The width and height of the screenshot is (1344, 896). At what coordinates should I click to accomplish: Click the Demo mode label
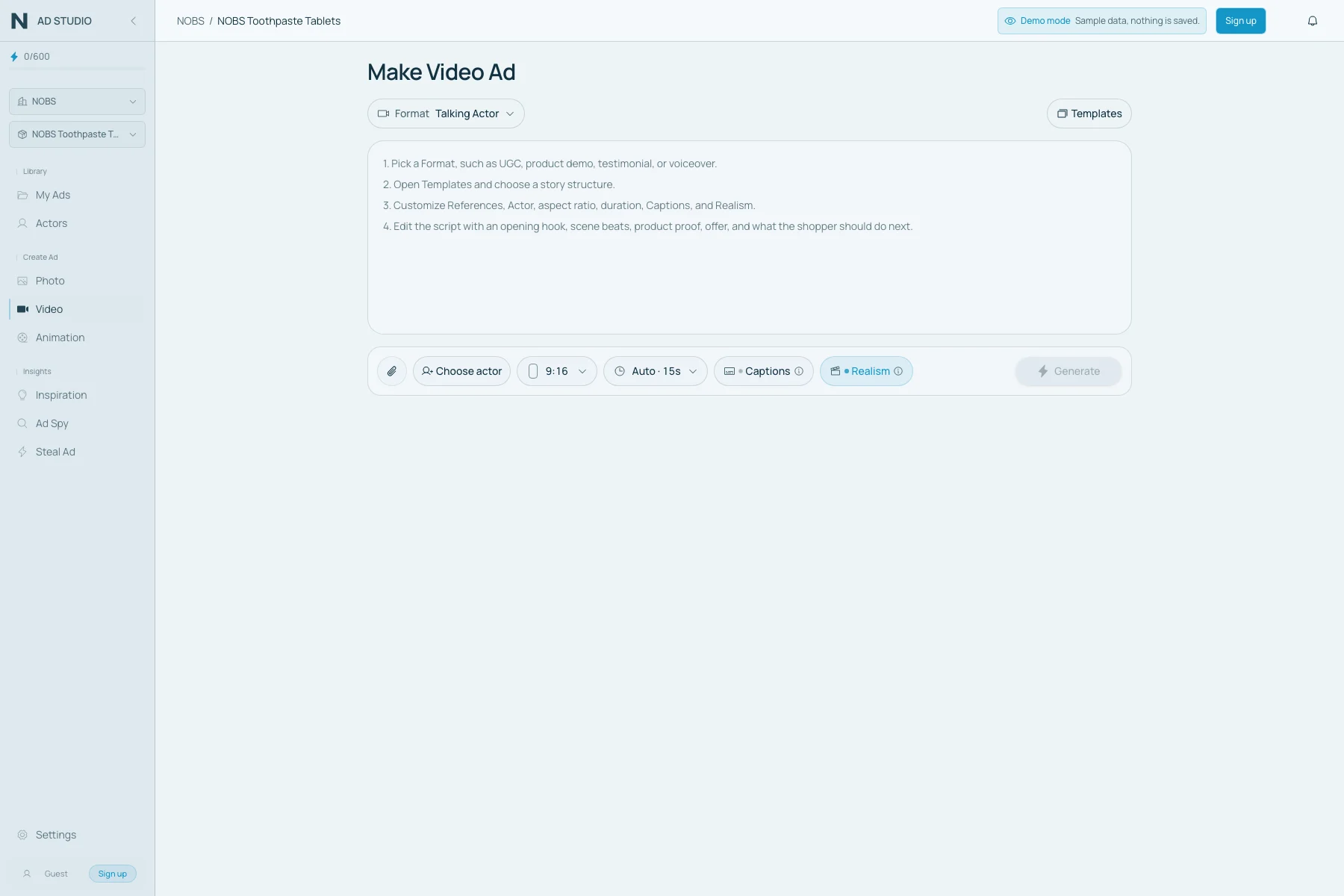tap(1045, 21)
